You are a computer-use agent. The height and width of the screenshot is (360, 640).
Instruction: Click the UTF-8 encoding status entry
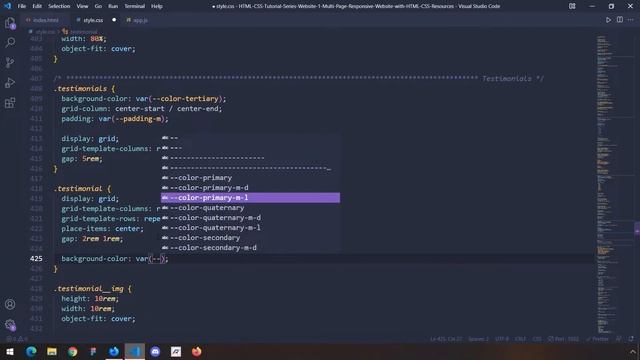pos(502,339)
